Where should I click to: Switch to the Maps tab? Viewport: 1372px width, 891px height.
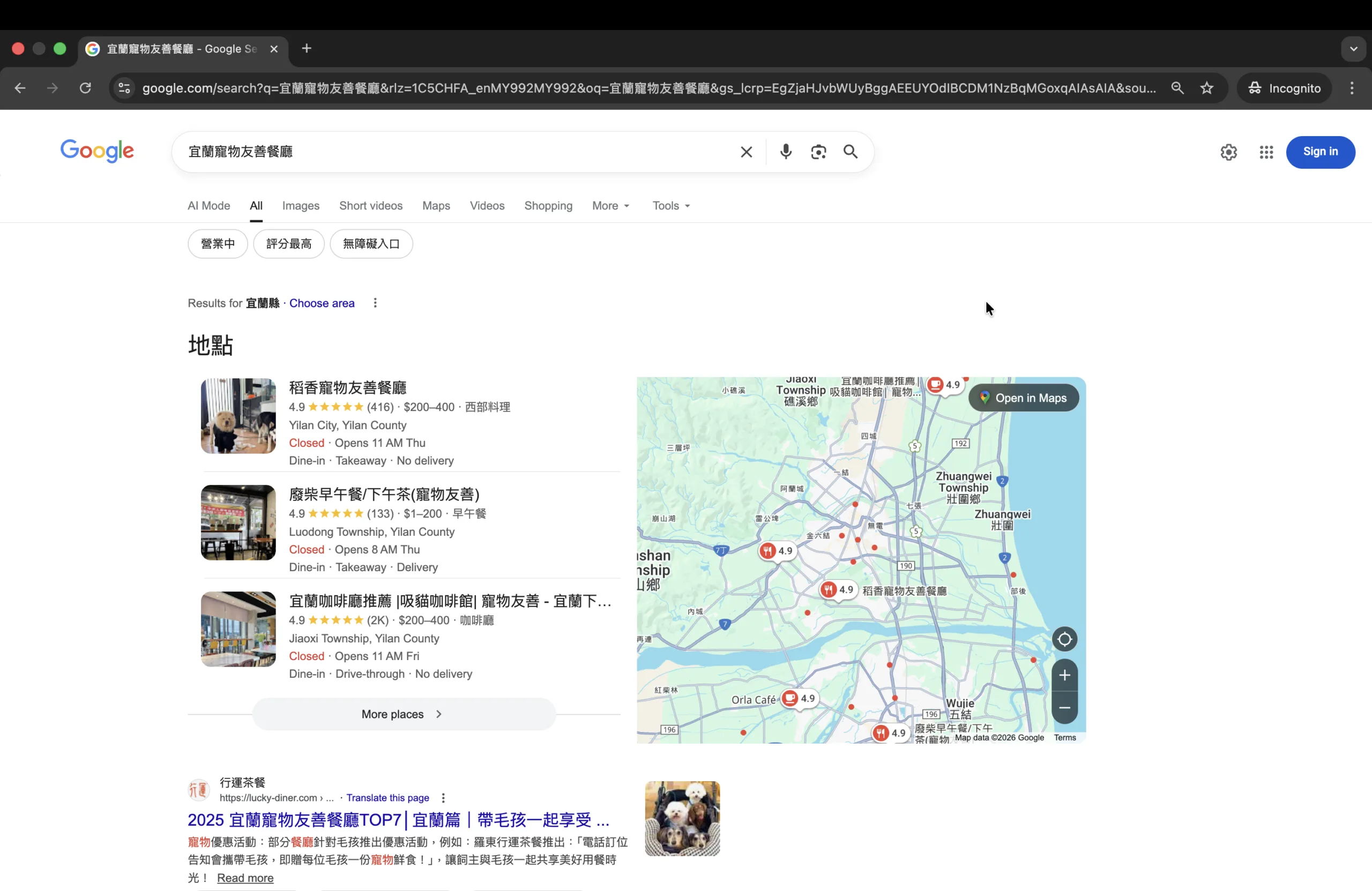pos(436,206)
